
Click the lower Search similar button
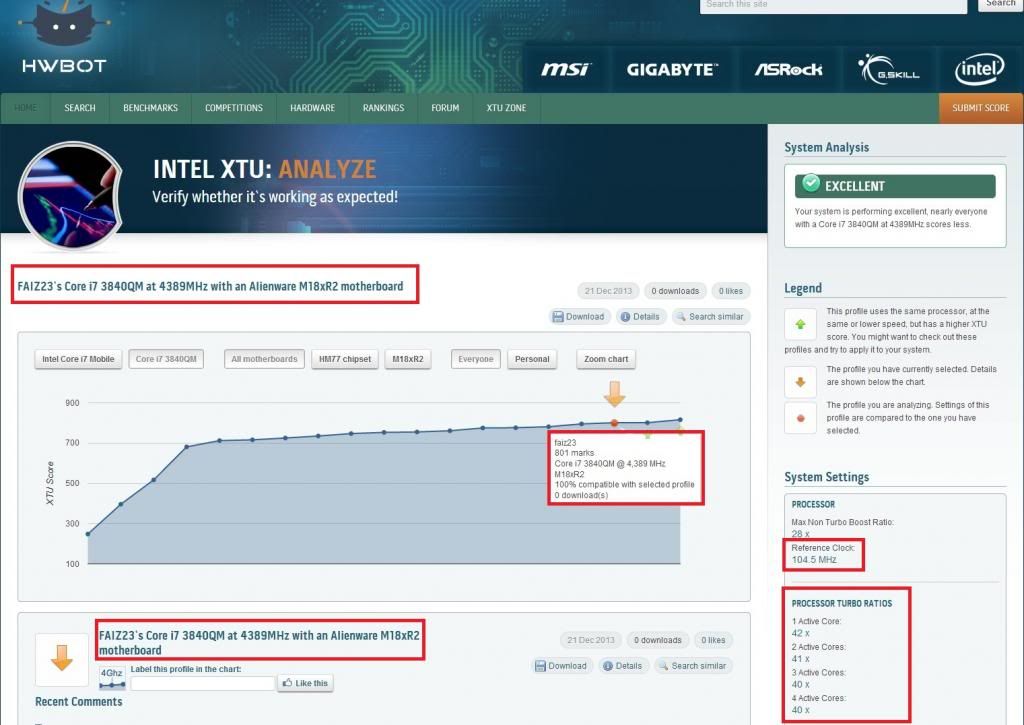pyautogui.click(x=693, y=666)
